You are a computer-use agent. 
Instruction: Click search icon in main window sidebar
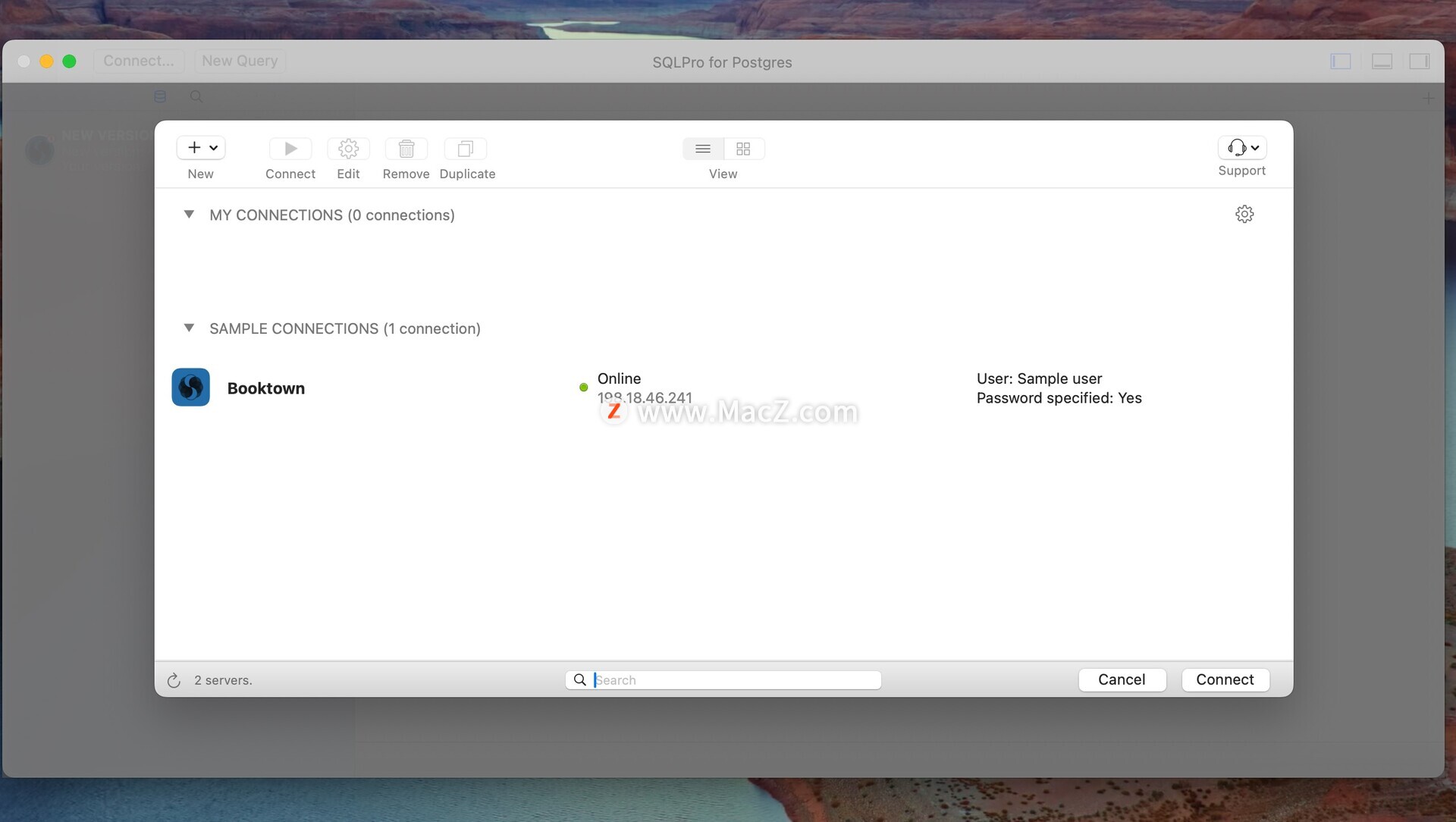(196, 96)
